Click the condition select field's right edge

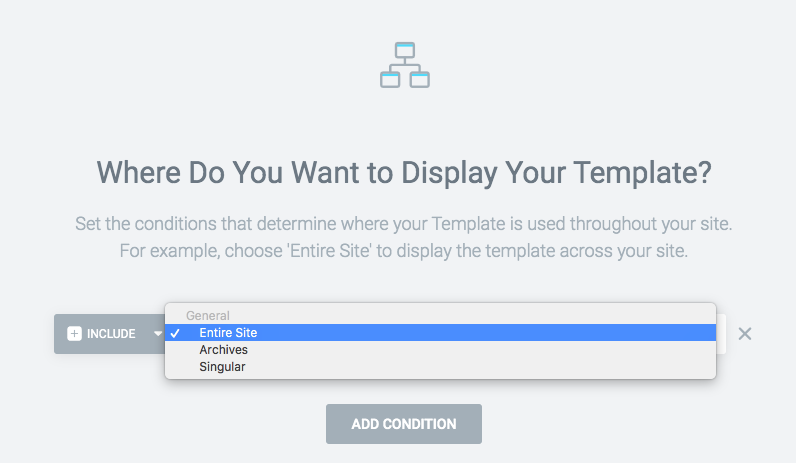click(721, 334)
